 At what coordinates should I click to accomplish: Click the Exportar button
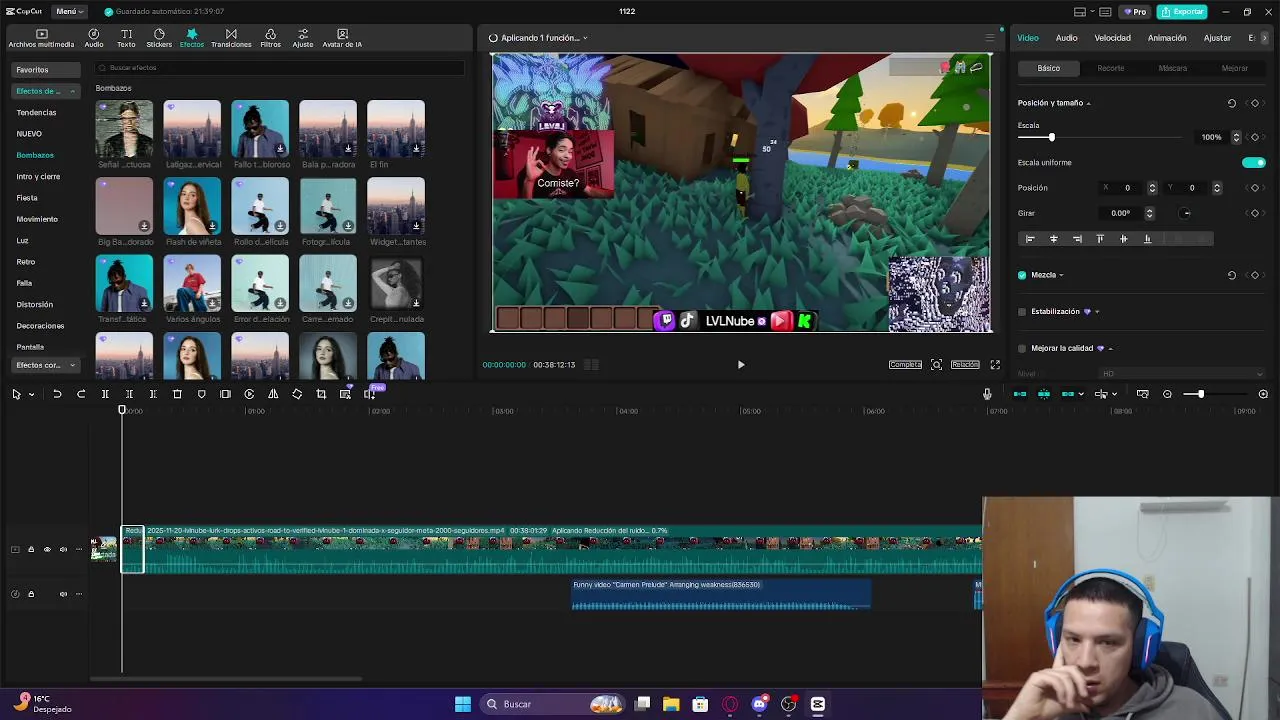pos(1182,12)
